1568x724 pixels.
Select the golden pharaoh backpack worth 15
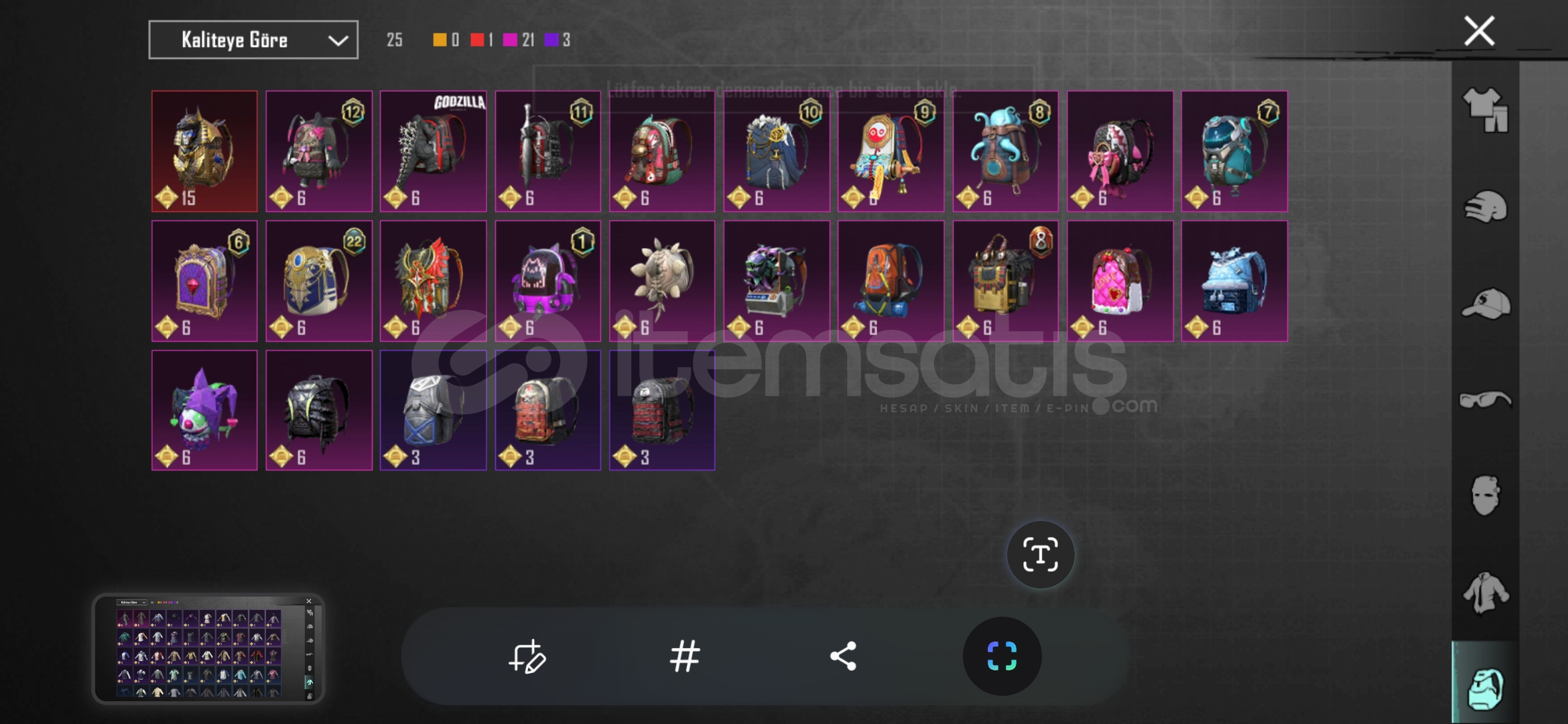click(204, 152)
